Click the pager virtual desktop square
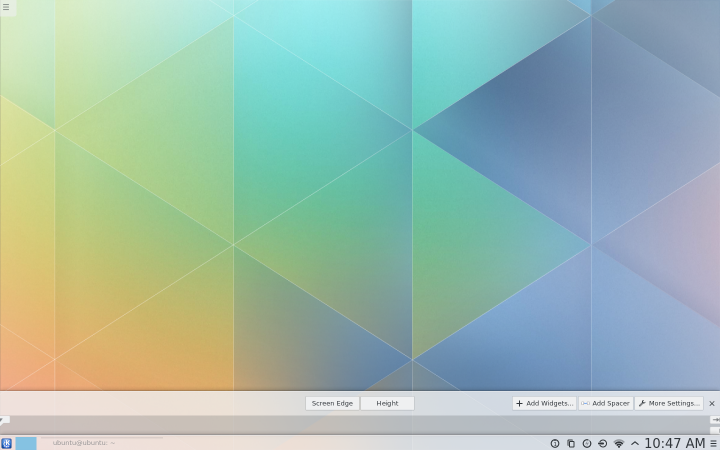 pyautogui.click(x=26, y=443)
